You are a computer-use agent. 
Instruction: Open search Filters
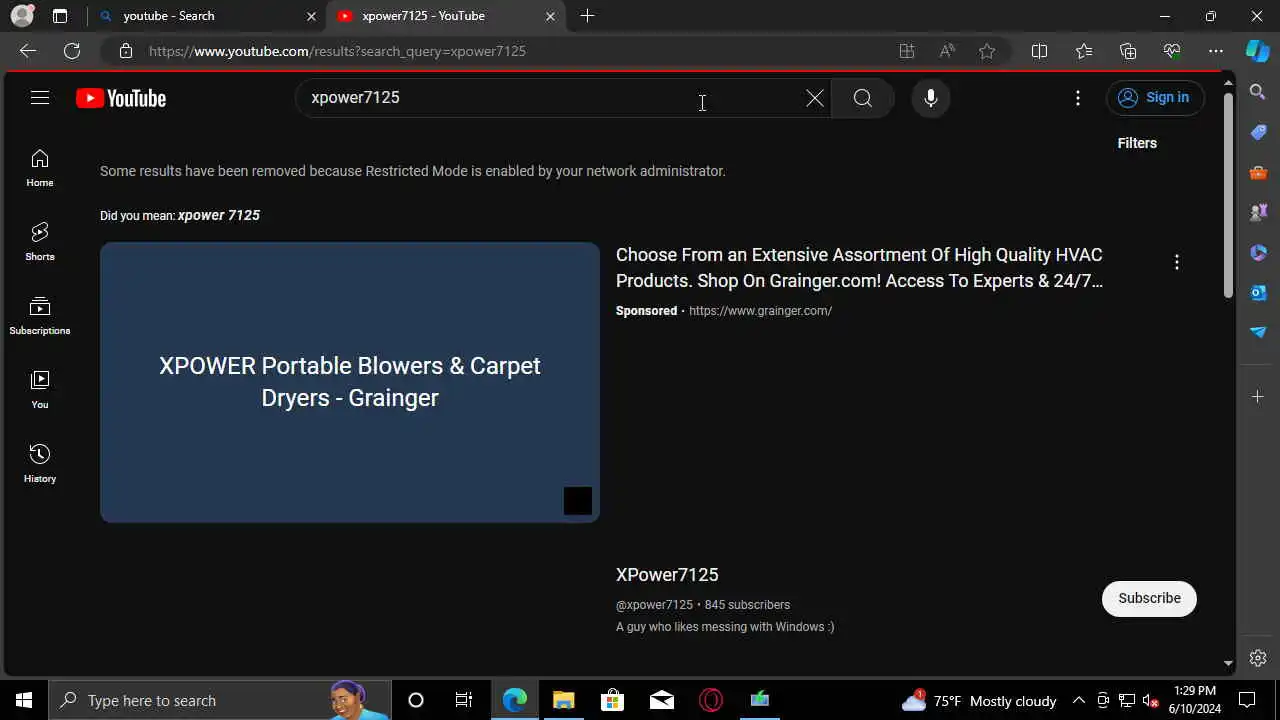pos(1137,143)
